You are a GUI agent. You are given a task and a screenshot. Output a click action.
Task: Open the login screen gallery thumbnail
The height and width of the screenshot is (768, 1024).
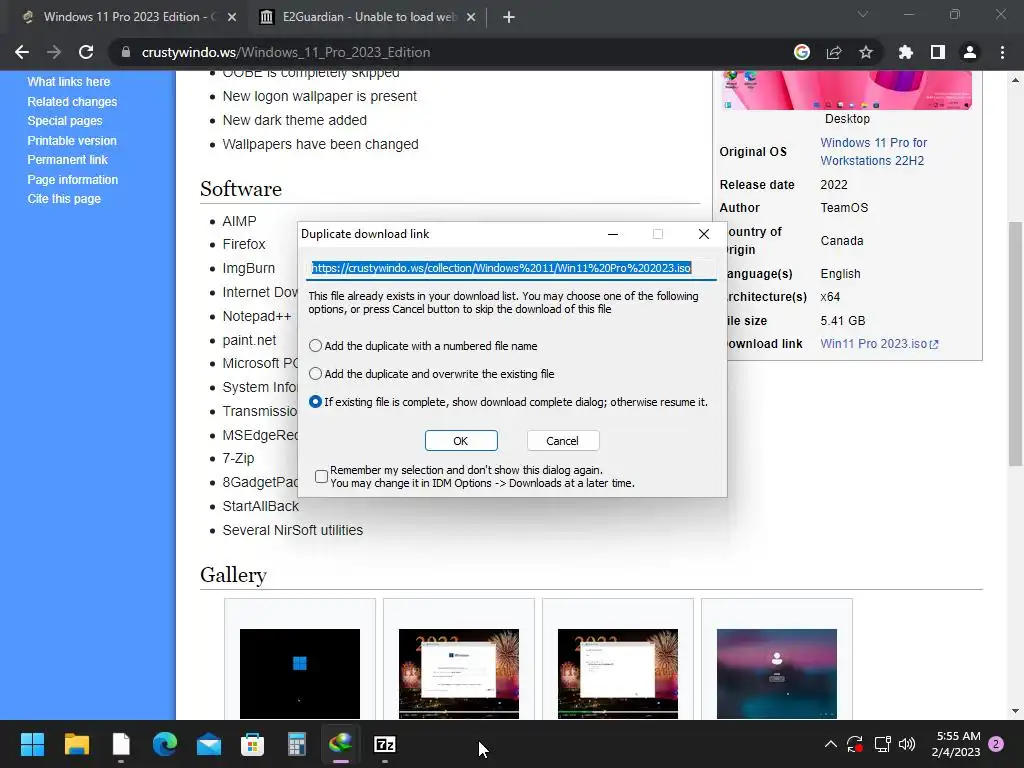point(776,673)
